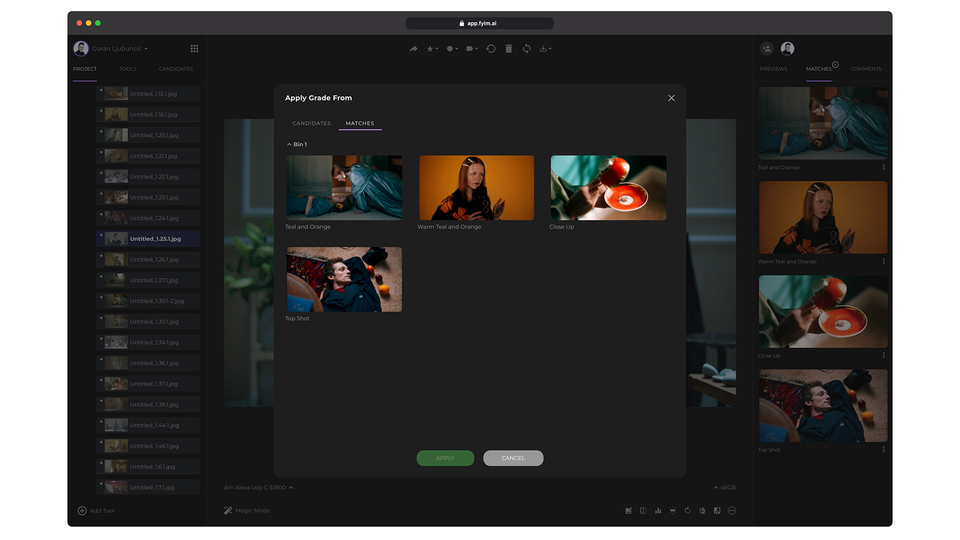Click the share arrow icon in top toolbar
Screen dimensions: 960x540
413,49
